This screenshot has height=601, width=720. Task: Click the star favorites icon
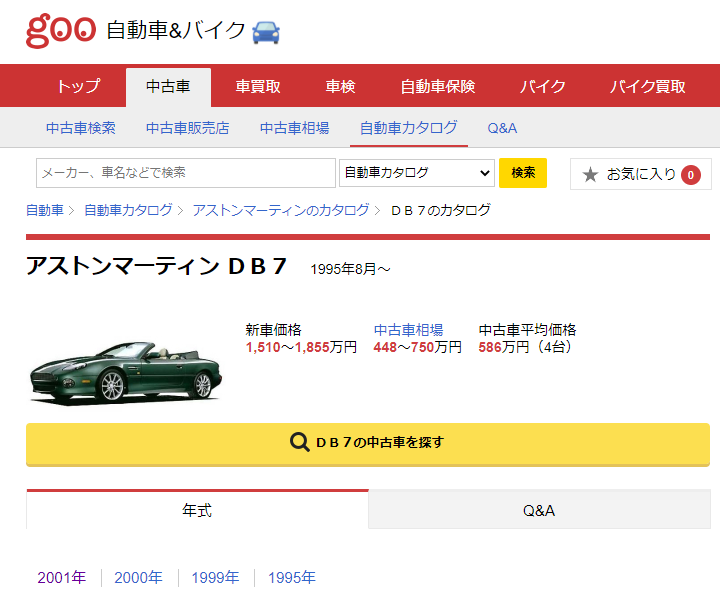click(x=590, y=174)
